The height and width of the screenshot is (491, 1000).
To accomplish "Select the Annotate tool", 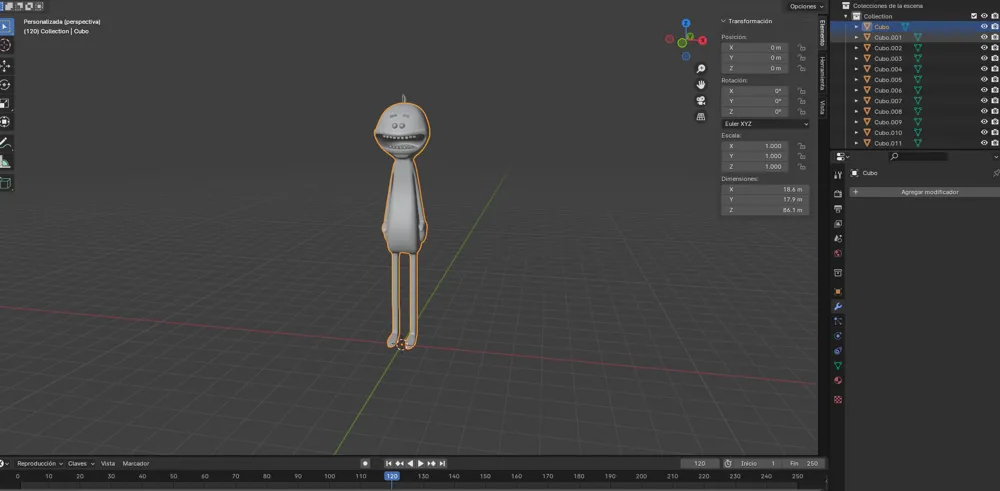I will [6, 143].
